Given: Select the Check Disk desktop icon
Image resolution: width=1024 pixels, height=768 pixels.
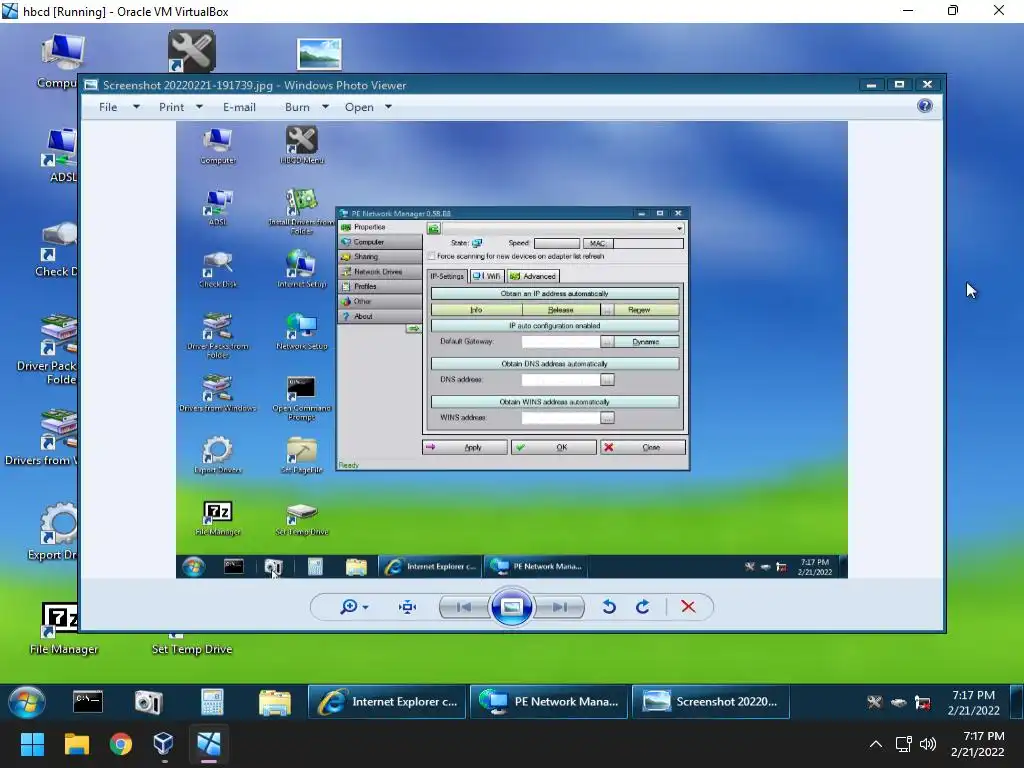Looking at the screenshot, I should pyautogui.click(x=57, y=251).
